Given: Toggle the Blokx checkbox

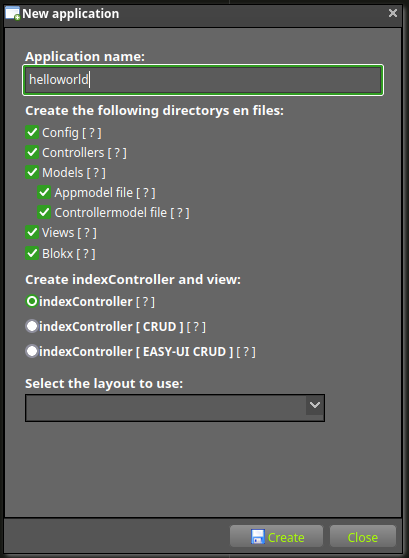Looking at the screenshot, I should click(x=32, y=253).
